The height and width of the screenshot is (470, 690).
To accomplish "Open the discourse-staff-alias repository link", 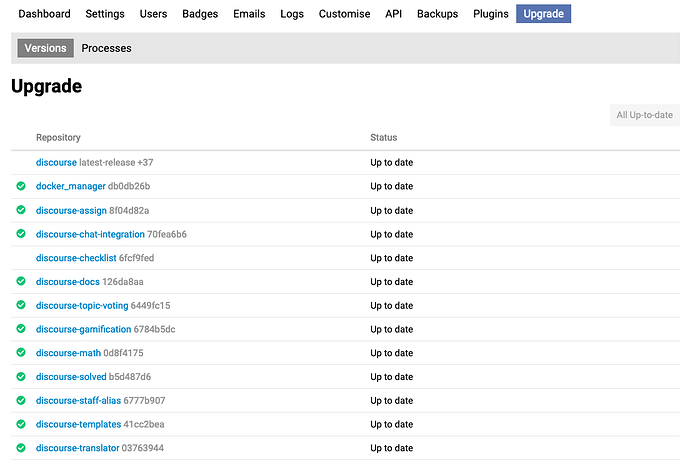I will [x=78, y=400].
